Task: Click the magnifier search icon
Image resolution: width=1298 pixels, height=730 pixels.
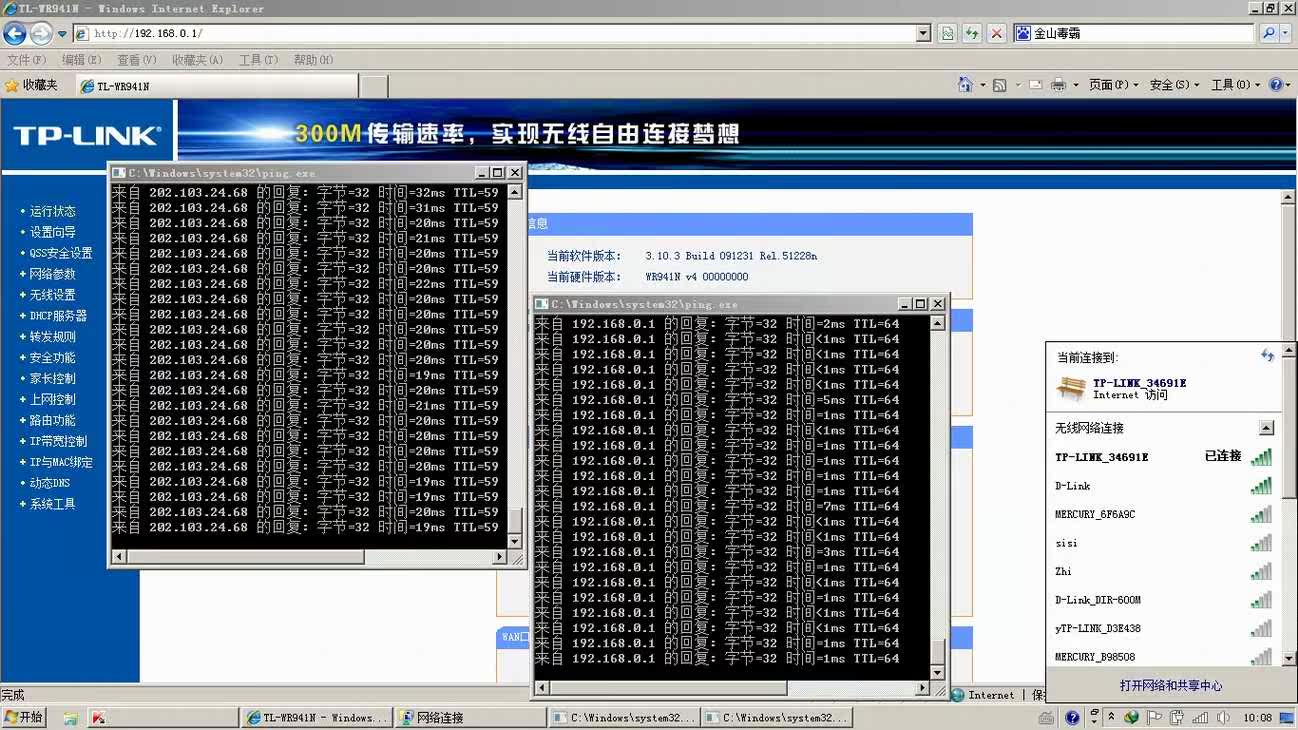Action: point(1268,33)
